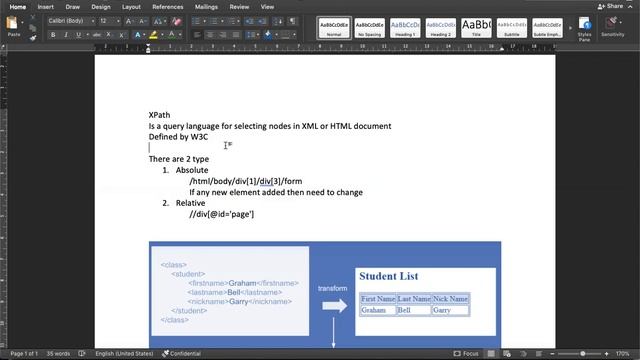Apply superscript formatting
This screenshot has height=360, width=640.
[122, 35]
